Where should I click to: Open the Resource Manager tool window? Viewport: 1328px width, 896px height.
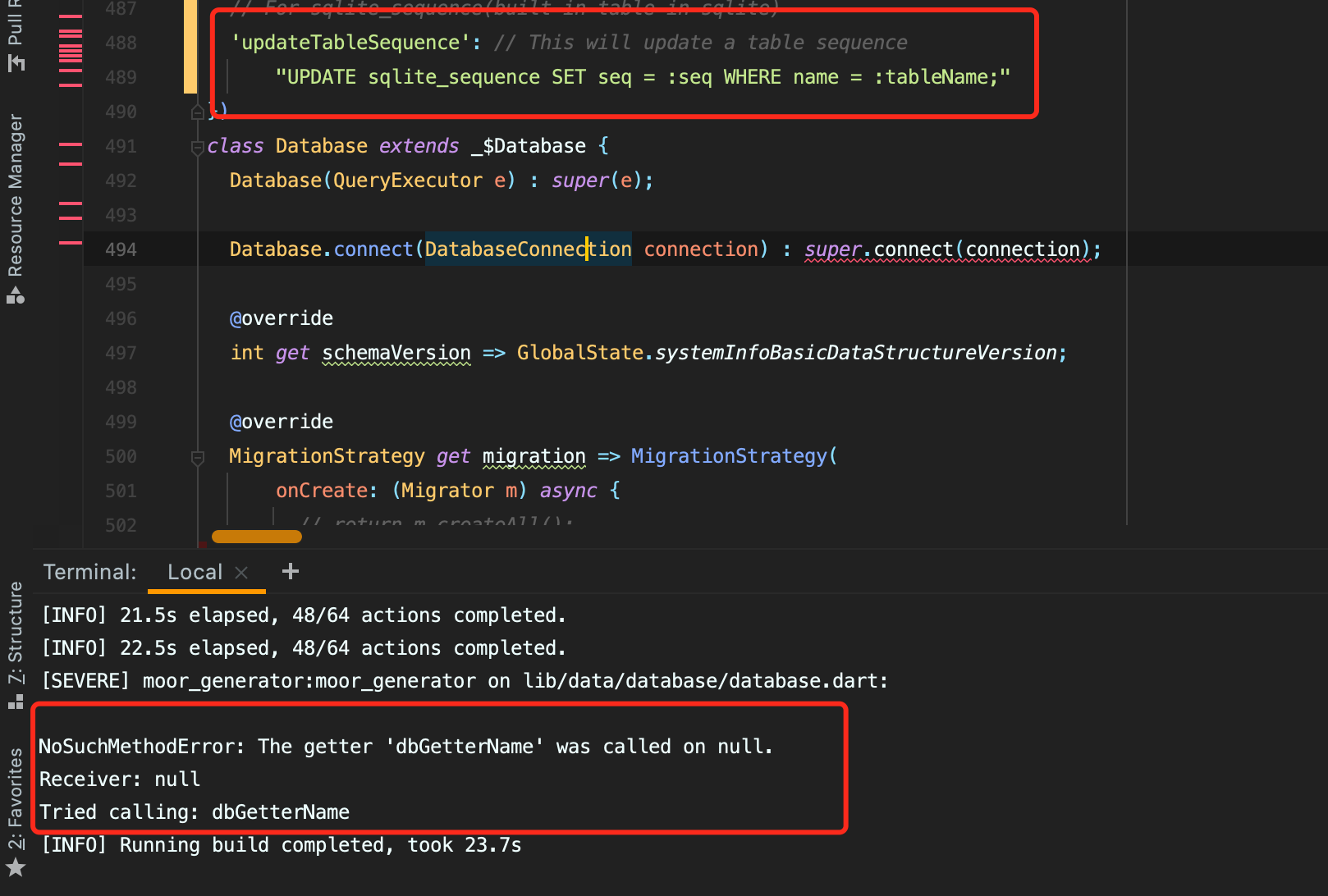15,205
